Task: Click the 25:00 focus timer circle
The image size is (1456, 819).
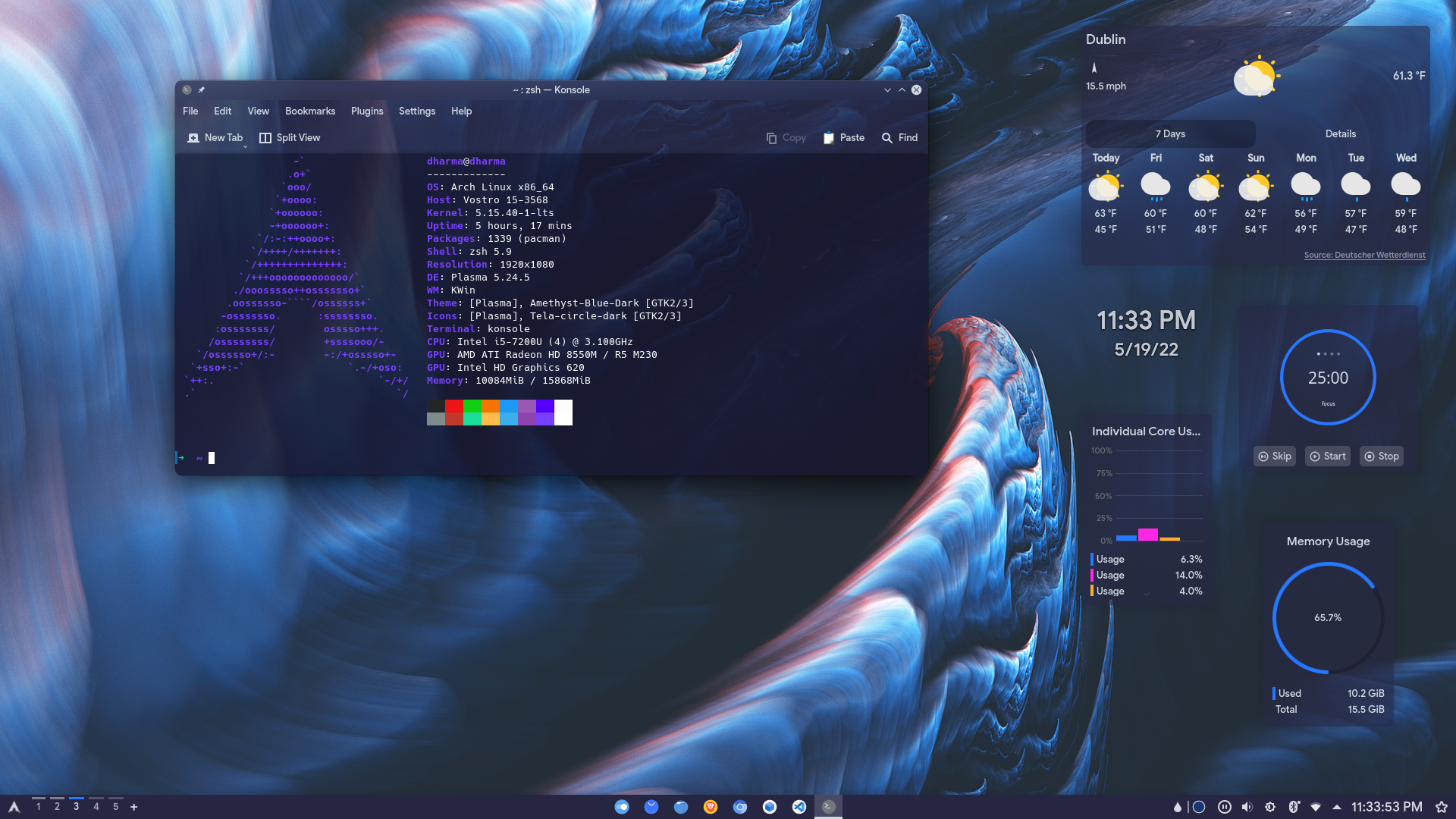Action: coord(1328,378)
